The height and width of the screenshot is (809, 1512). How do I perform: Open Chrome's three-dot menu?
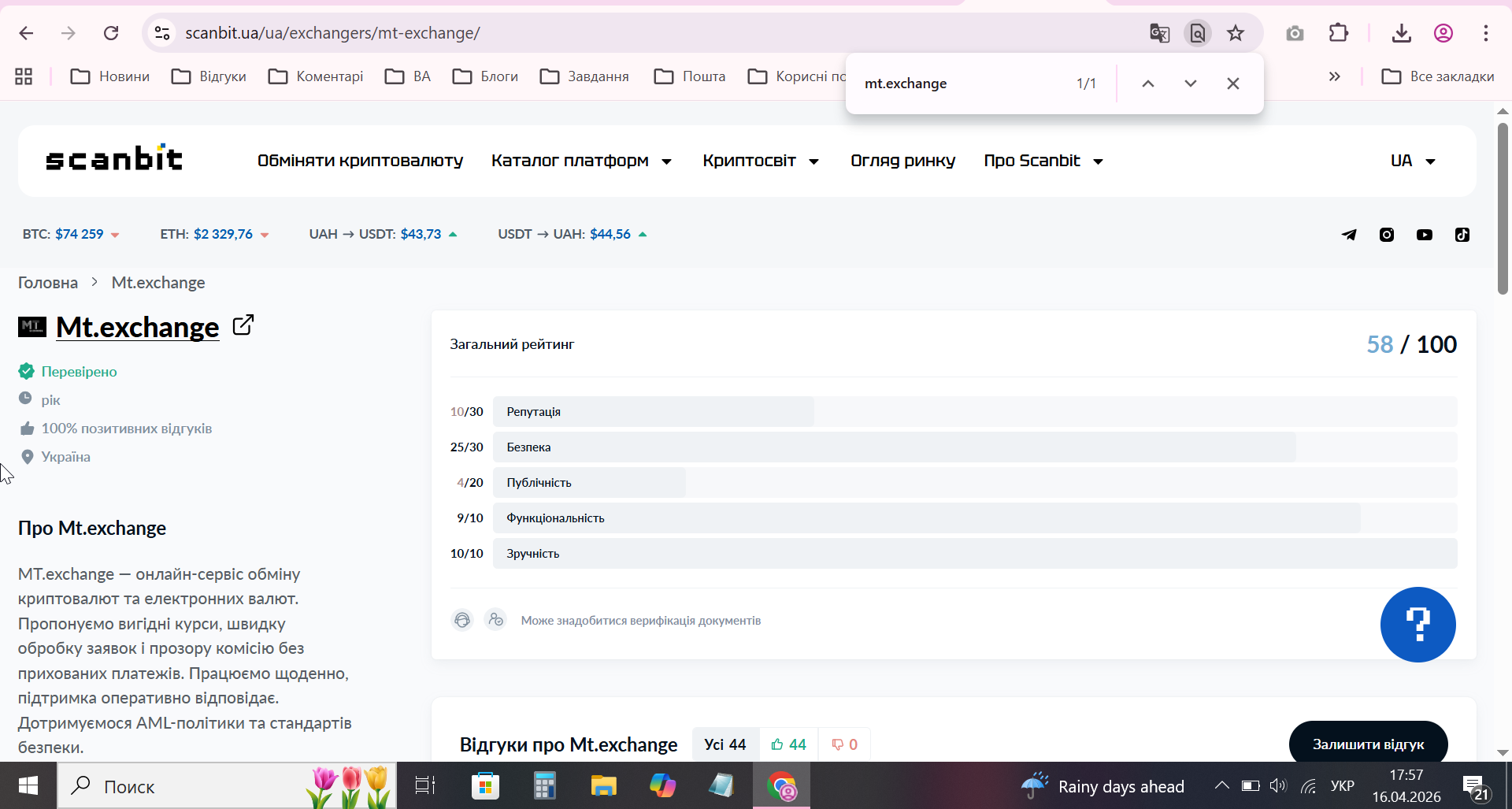[x=1486, y=33]
